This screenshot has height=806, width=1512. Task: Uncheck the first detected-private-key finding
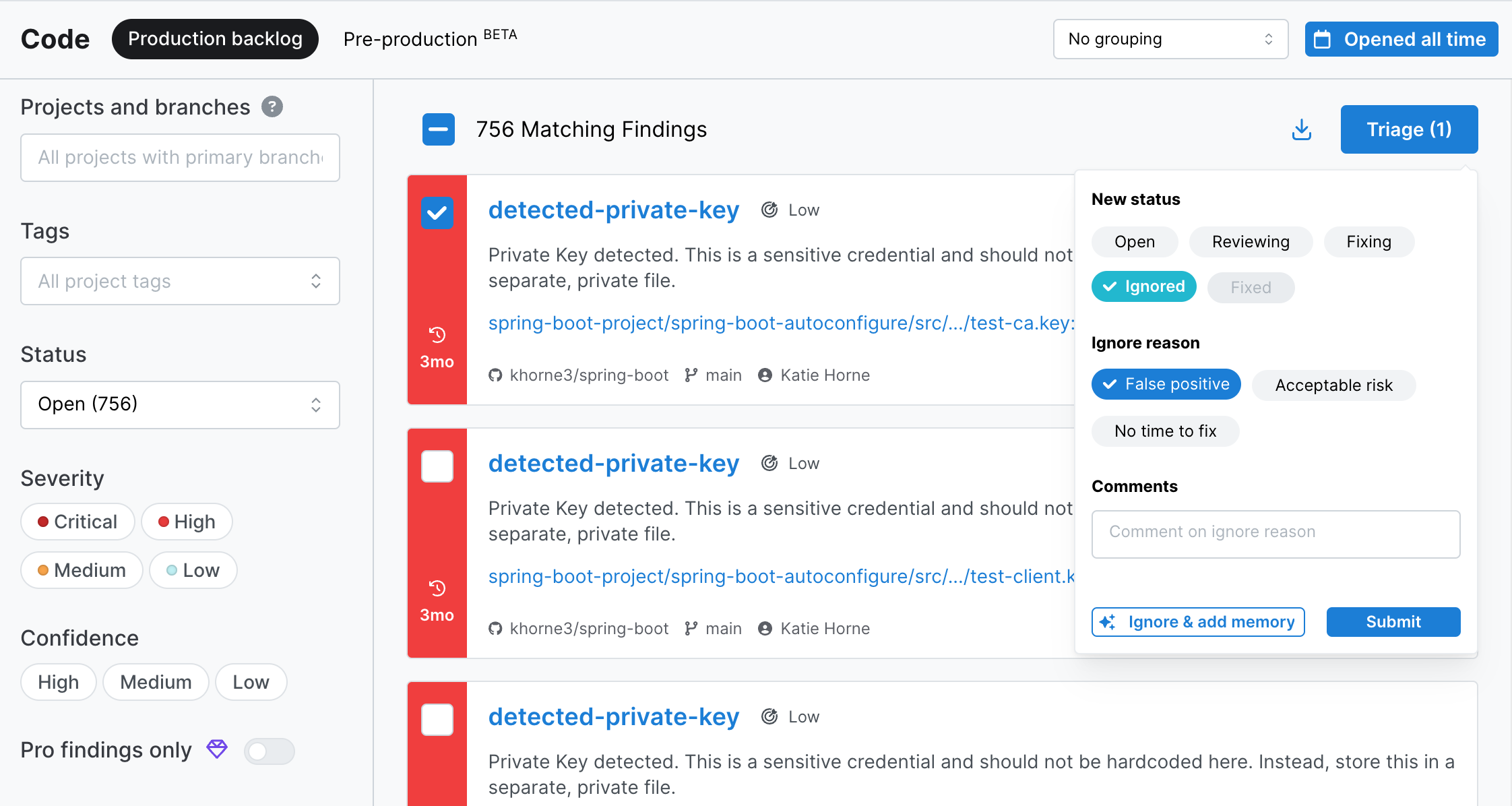(437, 213)
